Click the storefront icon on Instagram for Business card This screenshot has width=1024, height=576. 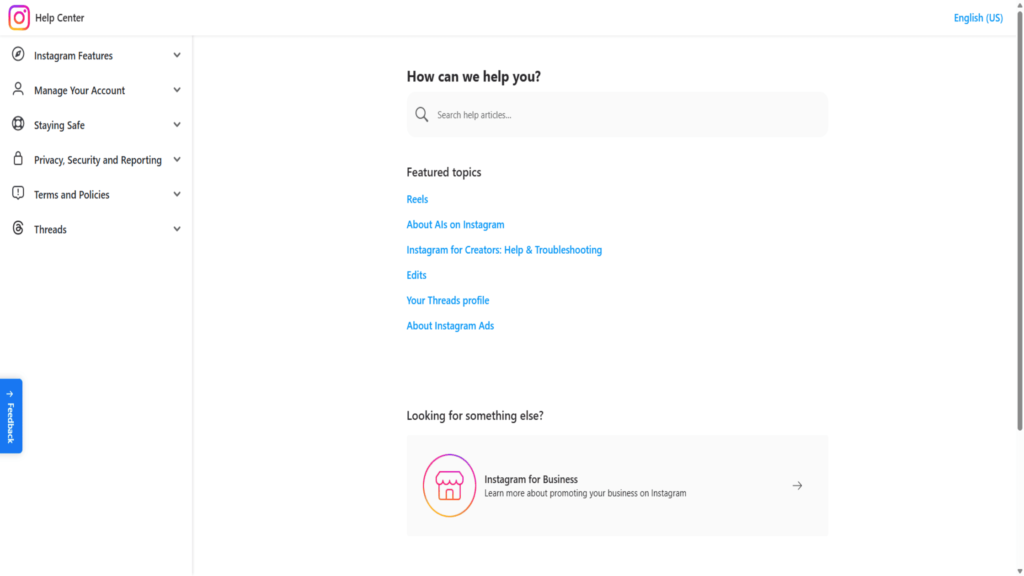pyautogui.click(x=449, y=485)
